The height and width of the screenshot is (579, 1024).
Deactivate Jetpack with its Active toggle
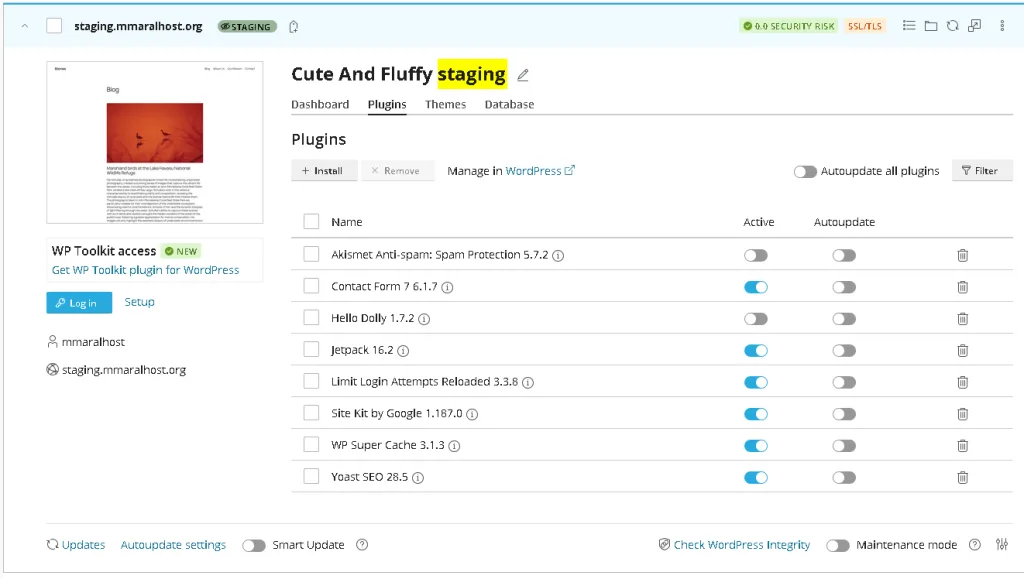coord(756,351)
